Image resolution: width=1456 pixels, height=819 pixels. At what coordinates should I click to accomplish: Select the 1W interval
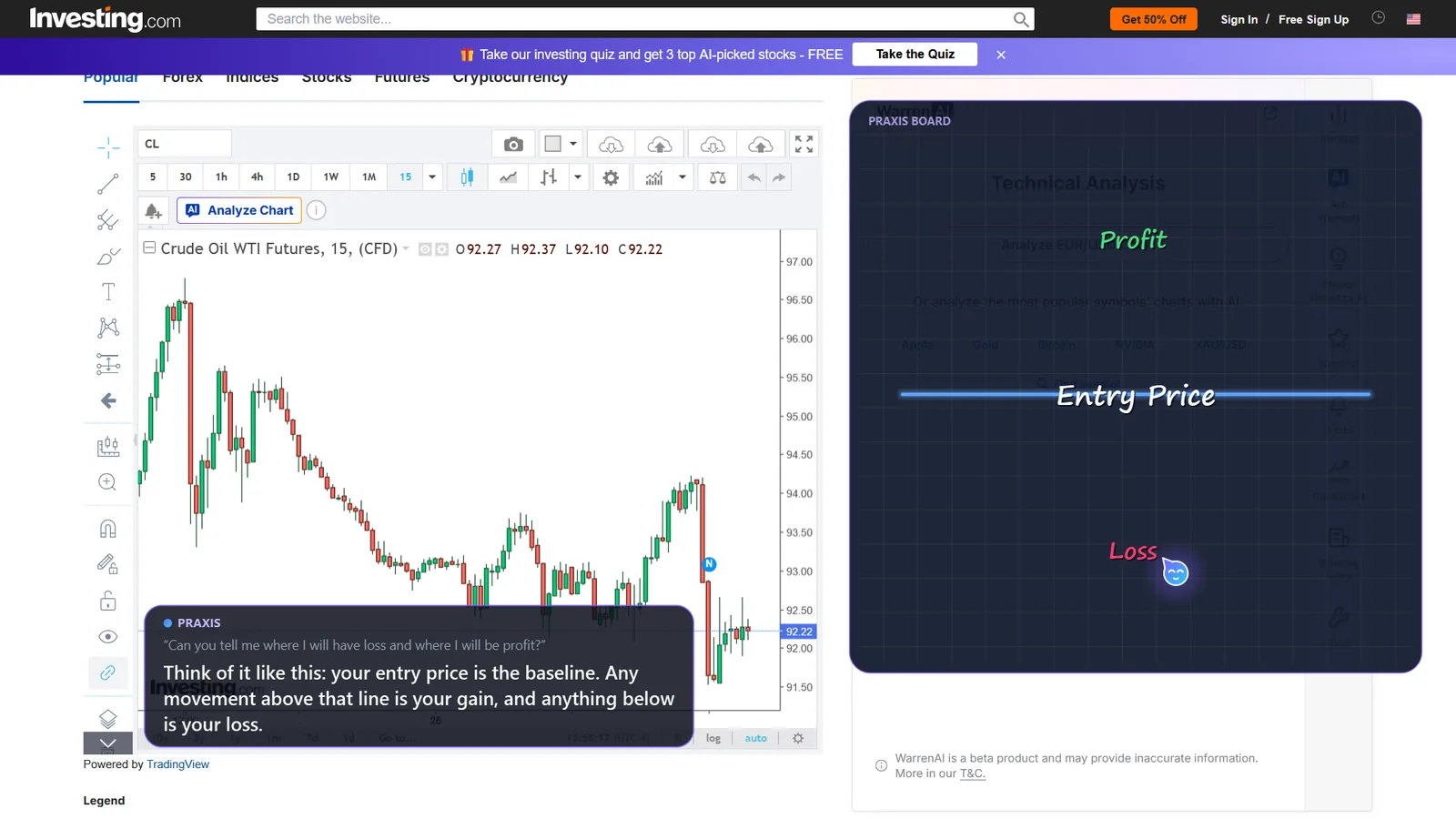[x=331, y=177]
